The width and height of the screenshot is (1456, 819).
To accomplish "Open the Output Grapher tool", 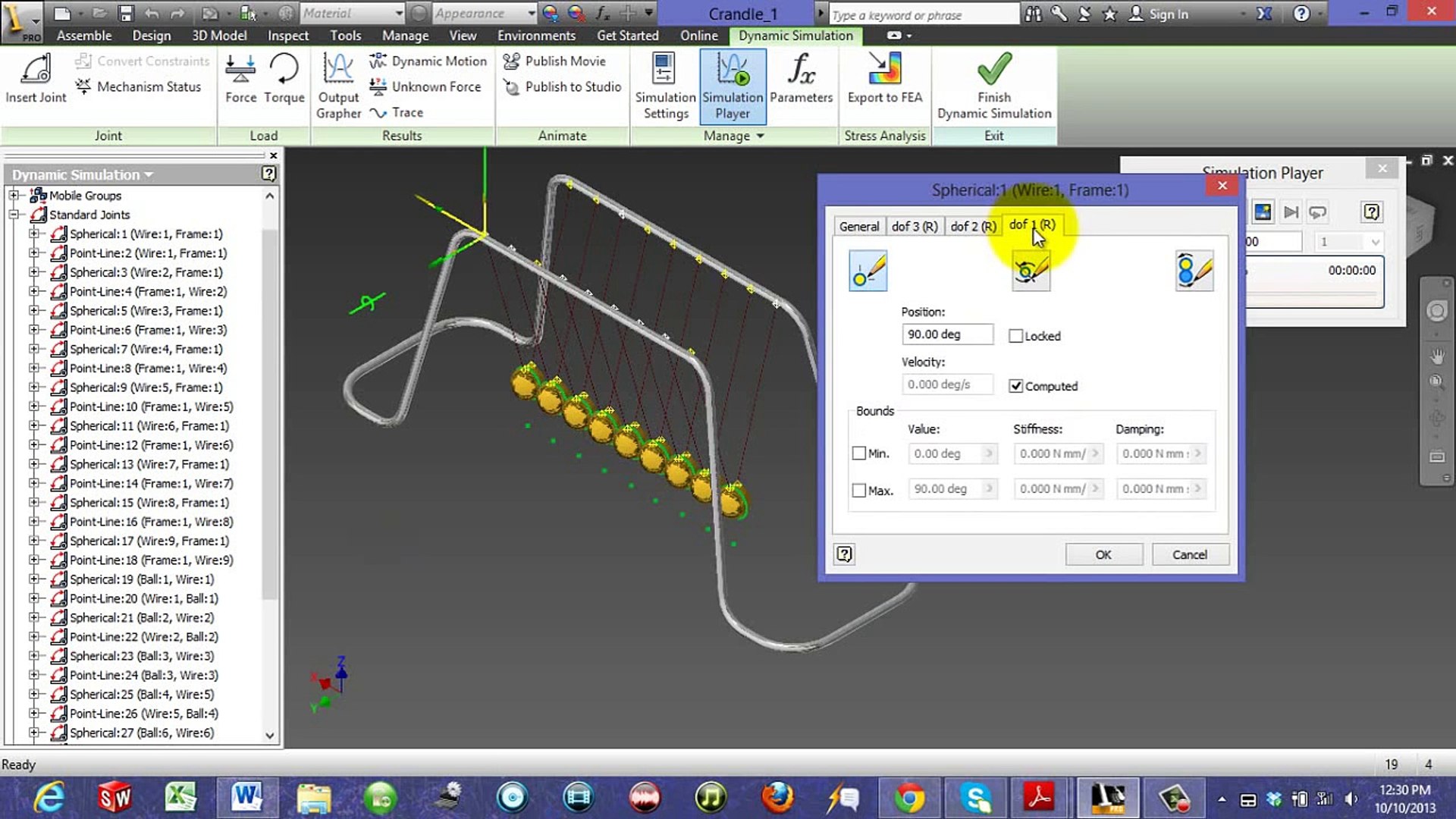I will tap(338, 70).
